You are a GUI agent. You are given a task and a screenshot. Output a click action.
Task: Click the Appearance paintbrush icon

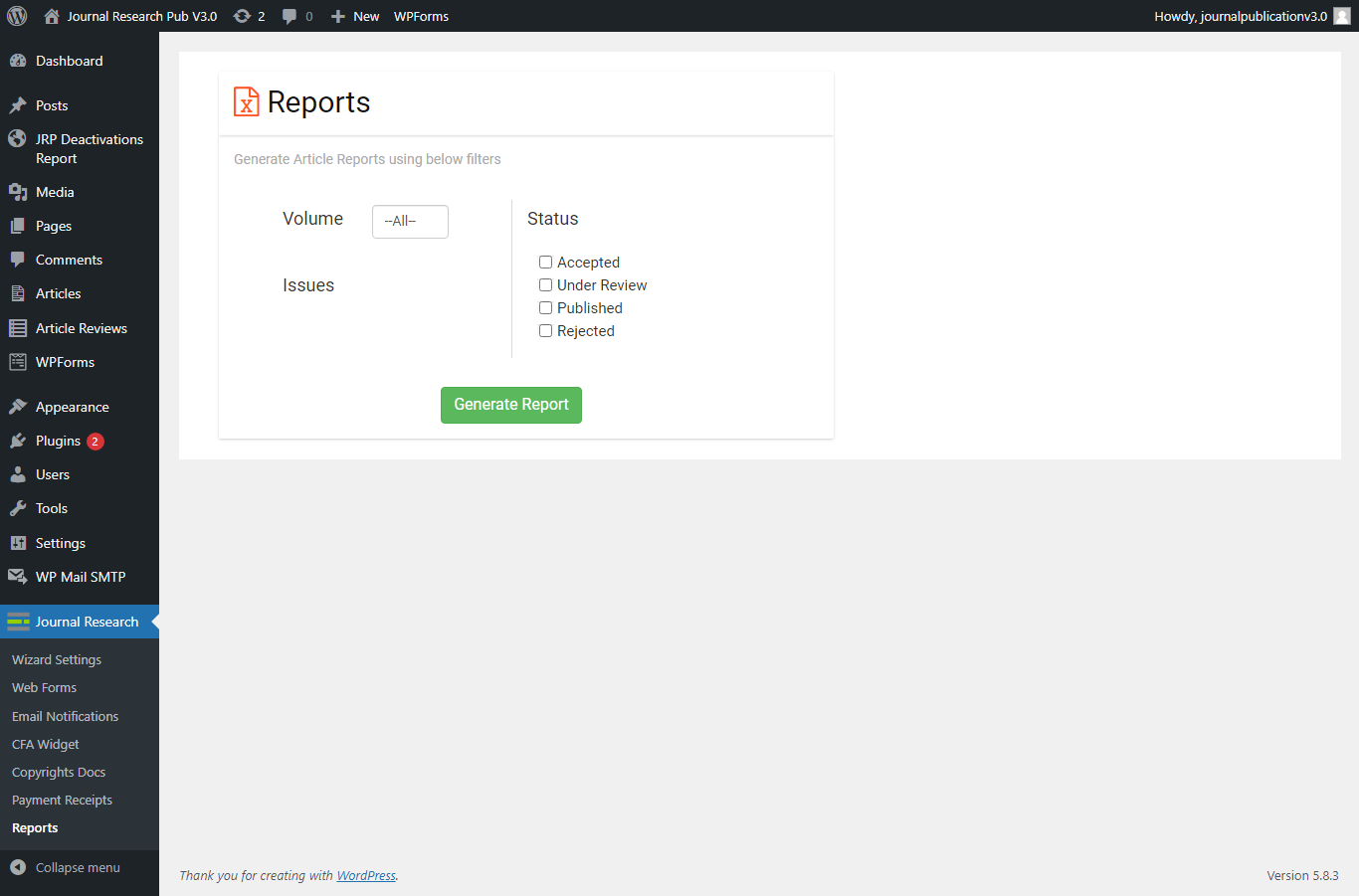pos(18,407)
